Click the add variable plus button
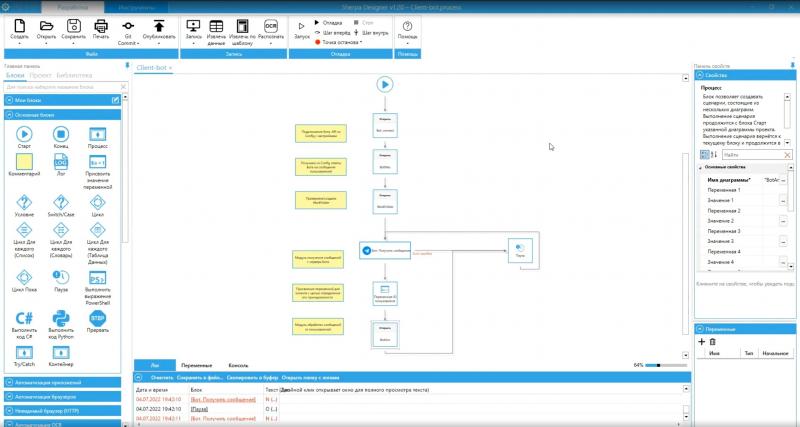This screenshot has width=800, height=427. [702, 341]
